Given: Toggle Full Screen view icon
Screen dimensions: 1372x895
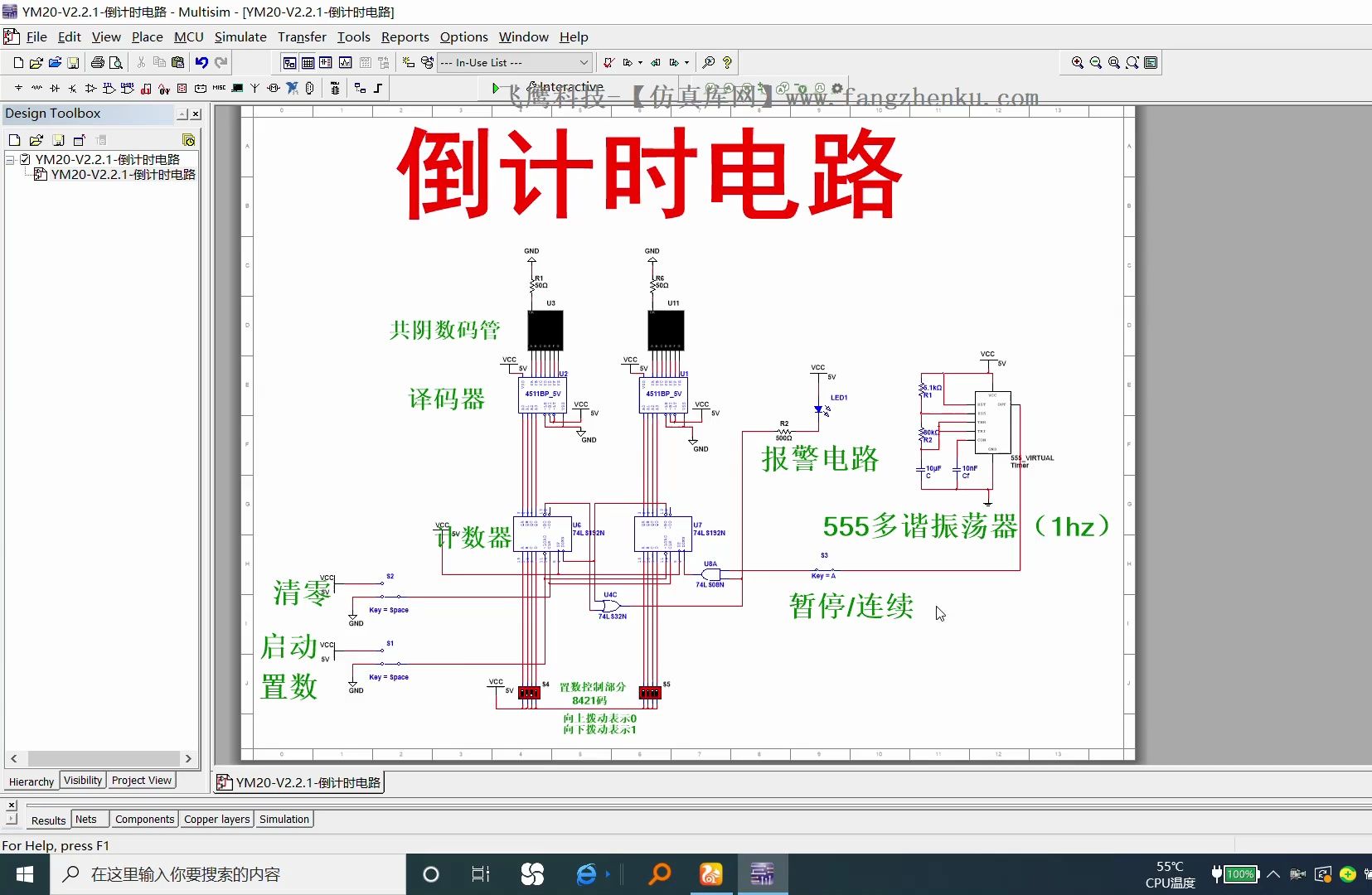Looking at the screenshot, I should point(1151,63).
